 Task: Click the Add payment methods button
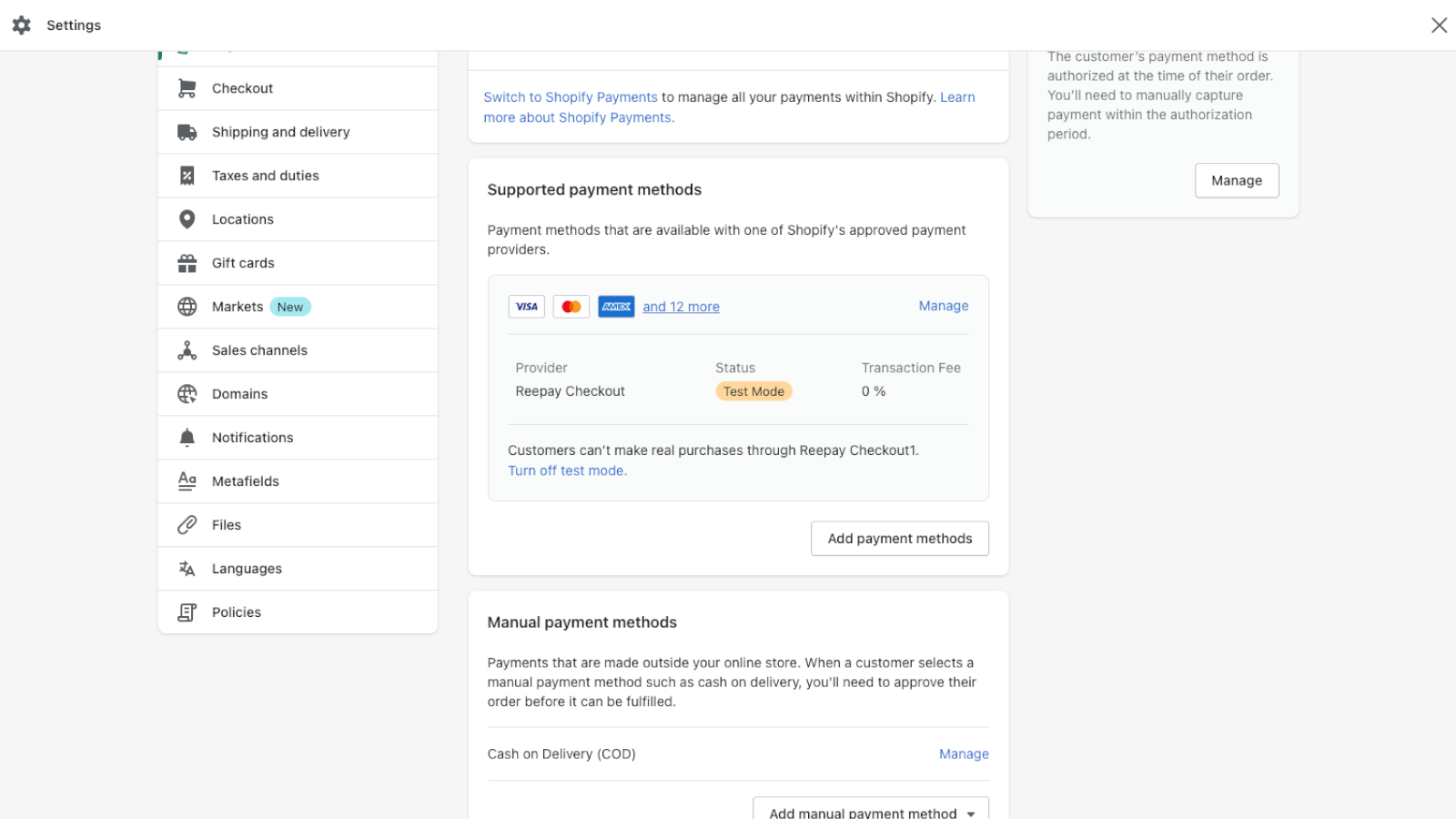899,539
